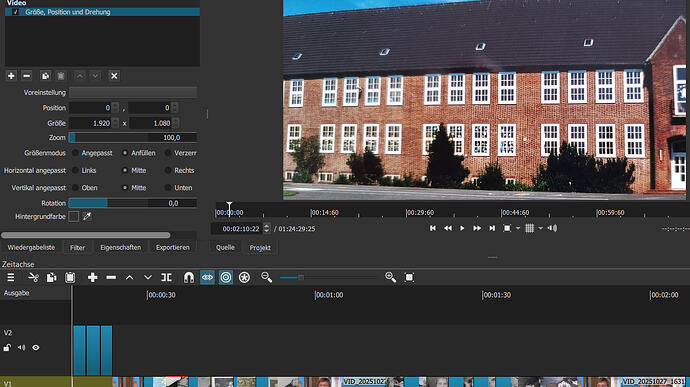690x387 pixels.
Task: Align horizontally Links
Action: pyautogui.click(x=75, y=170)
